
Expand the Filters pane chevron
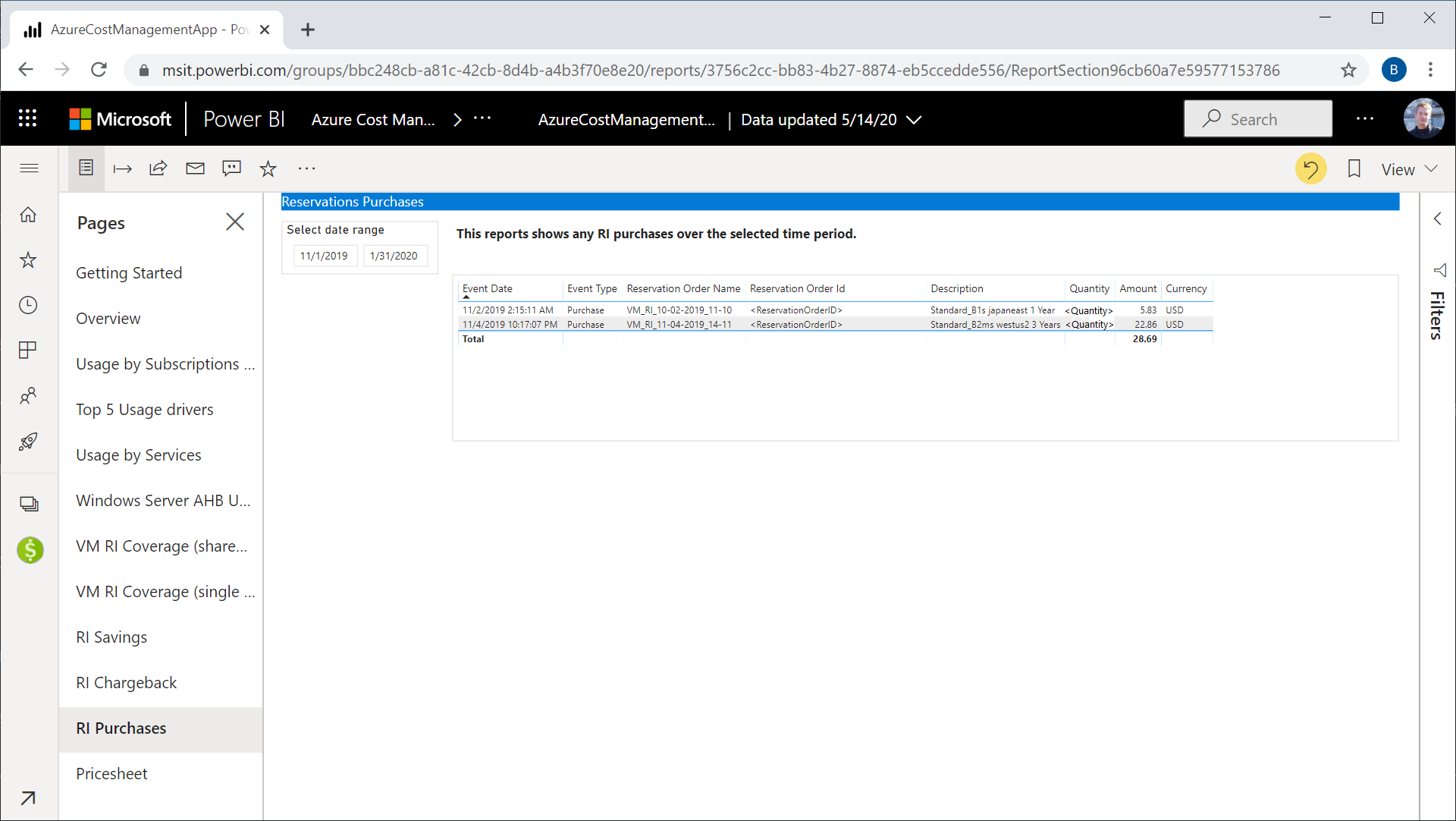click(x=1437, y=219)
